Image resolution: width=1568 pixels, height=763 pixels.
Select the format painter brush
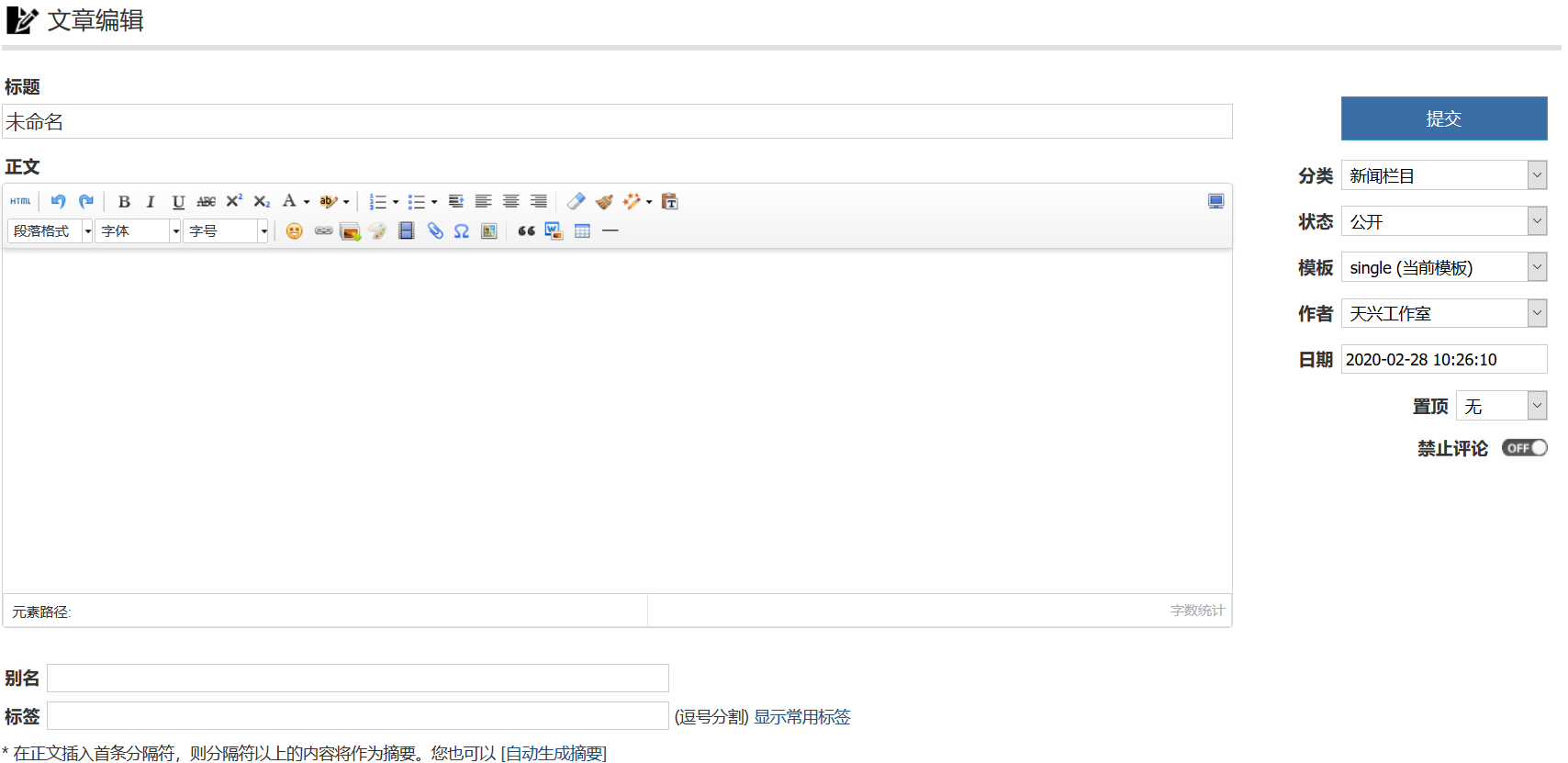[604, 201]
